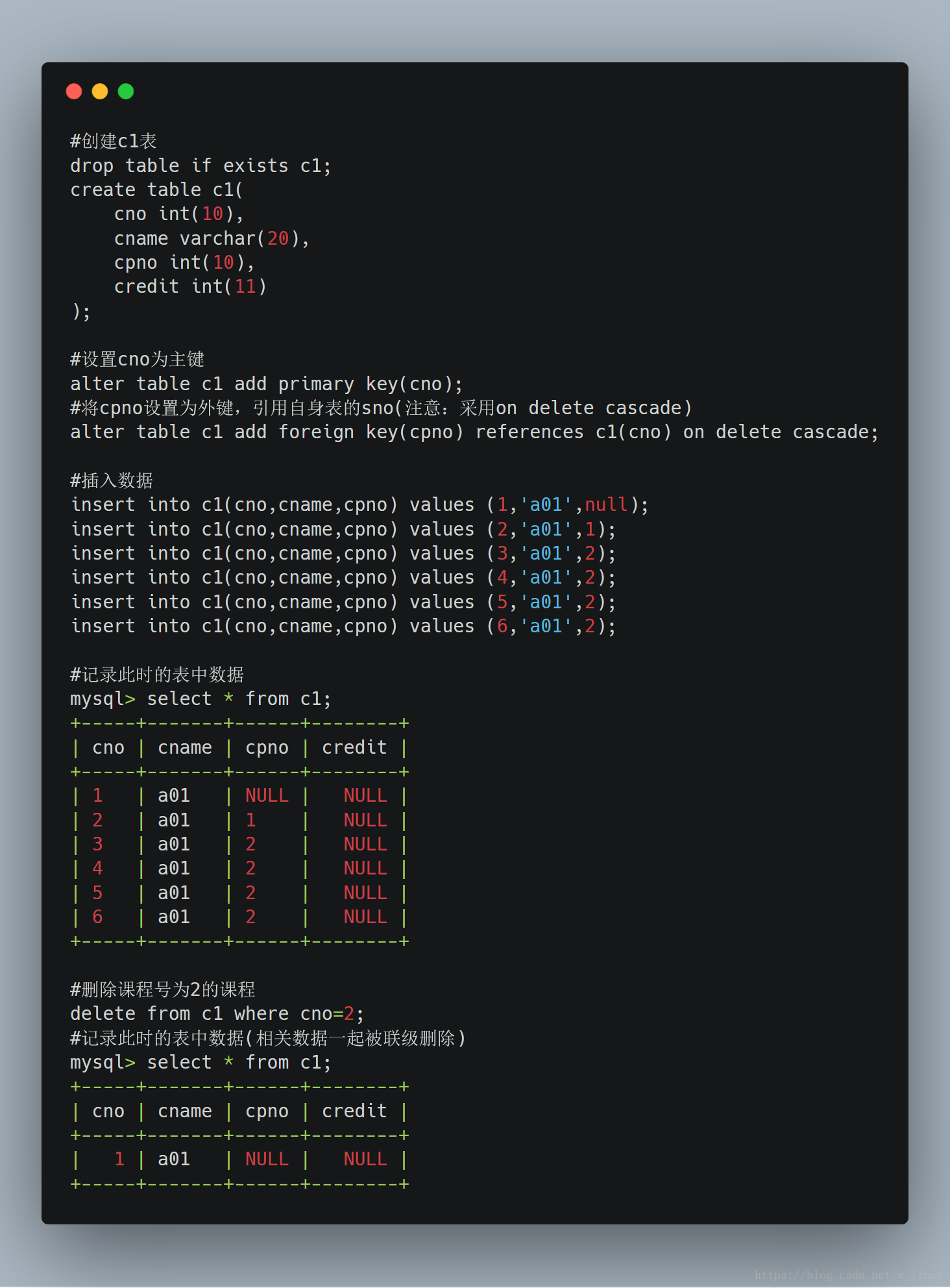
Task: Click the second 'mysql> select * from c1;' line
Action: (201, 1062)
